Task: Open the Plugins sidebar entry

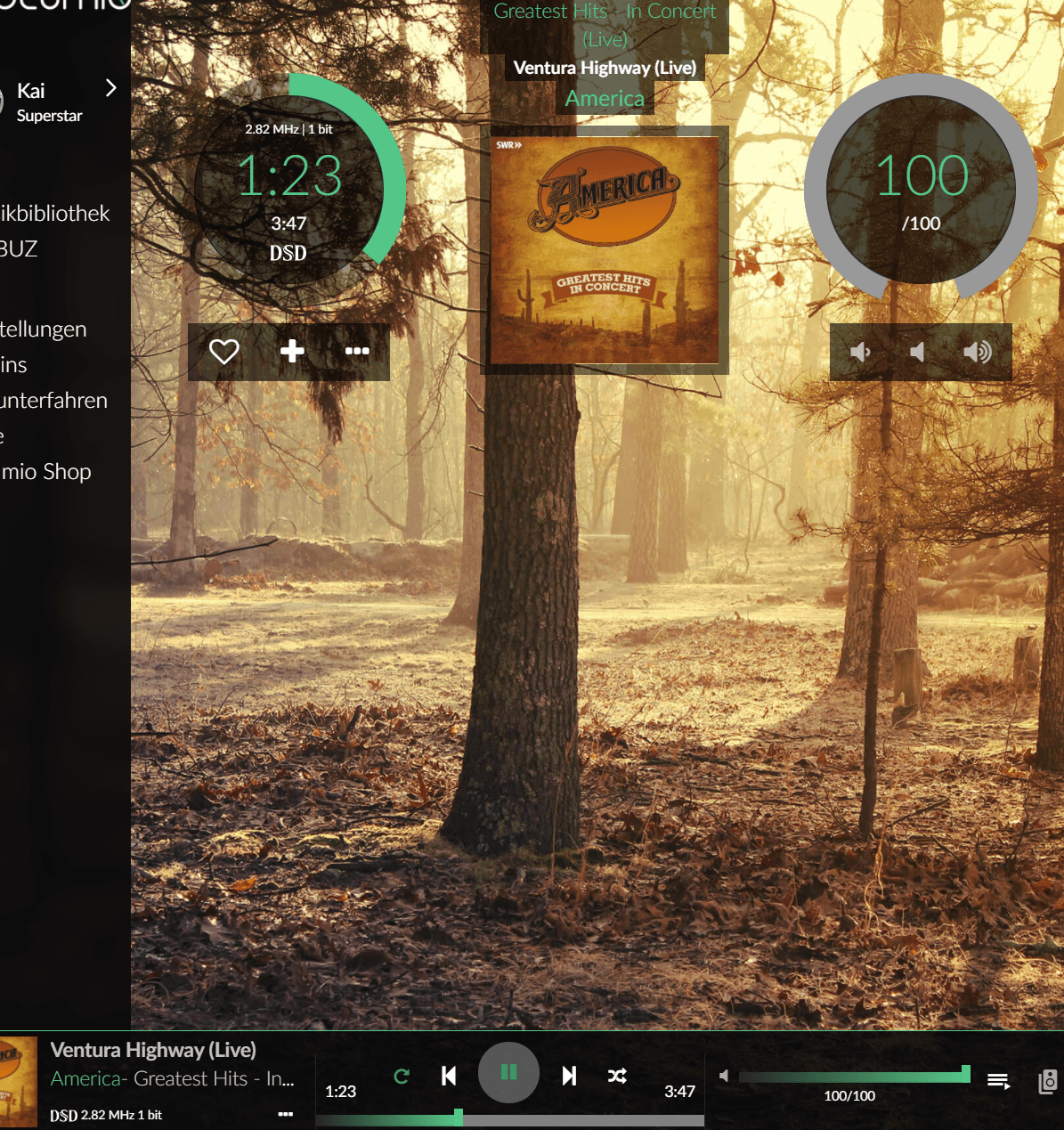Action: (13, 364)
